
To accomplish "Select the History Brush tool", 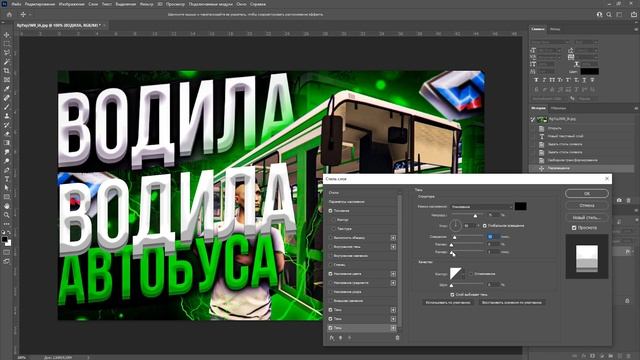I will tap(7, 125).
